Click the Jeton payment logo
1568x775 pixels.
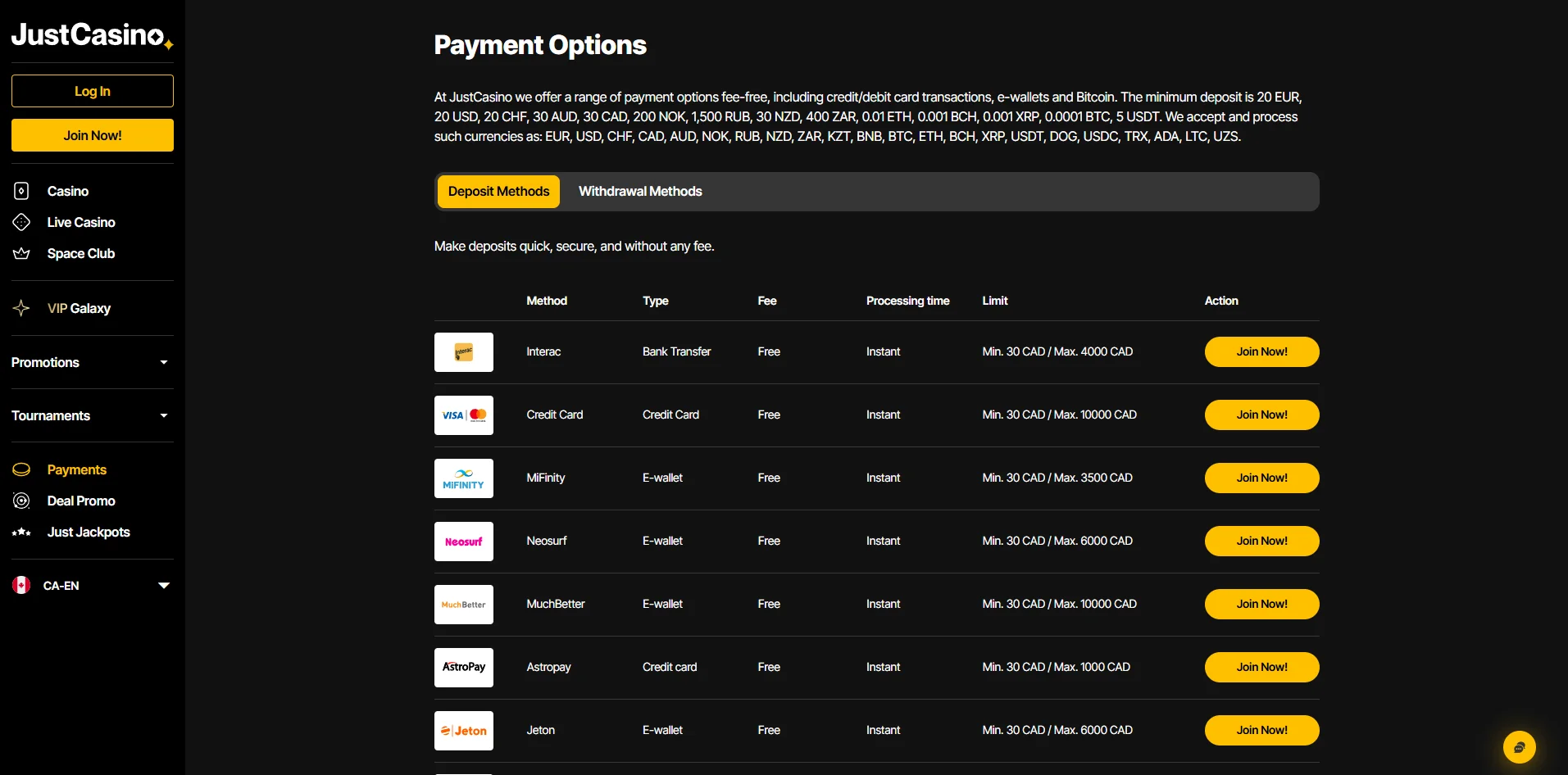(x=464, y=731)
